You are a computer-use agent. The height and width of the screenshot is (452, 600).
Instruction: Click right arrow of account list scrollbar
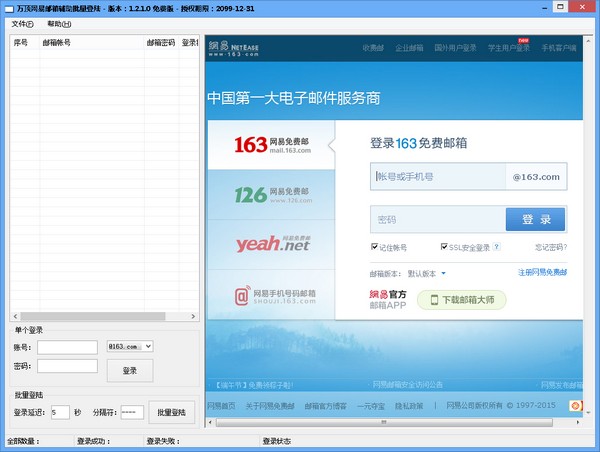click(193, 317)
